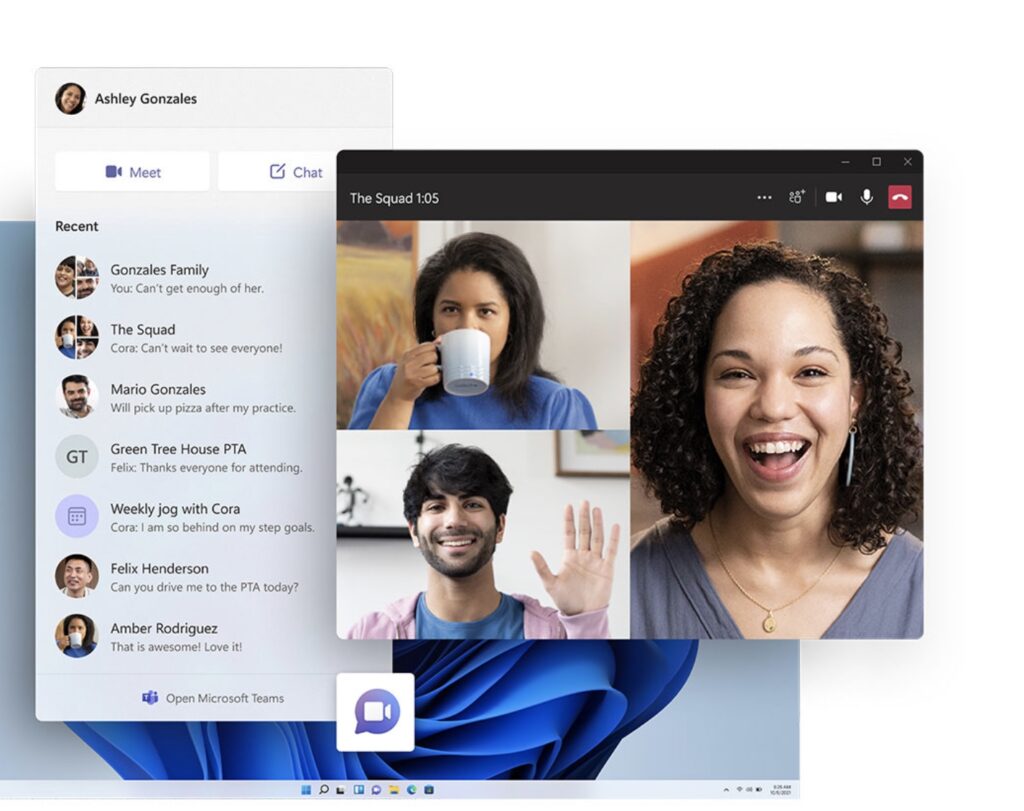Click the large purple Chat video icon
Image resolution: width=1024 pixels, height=811 pixels.
pos(376,712)
